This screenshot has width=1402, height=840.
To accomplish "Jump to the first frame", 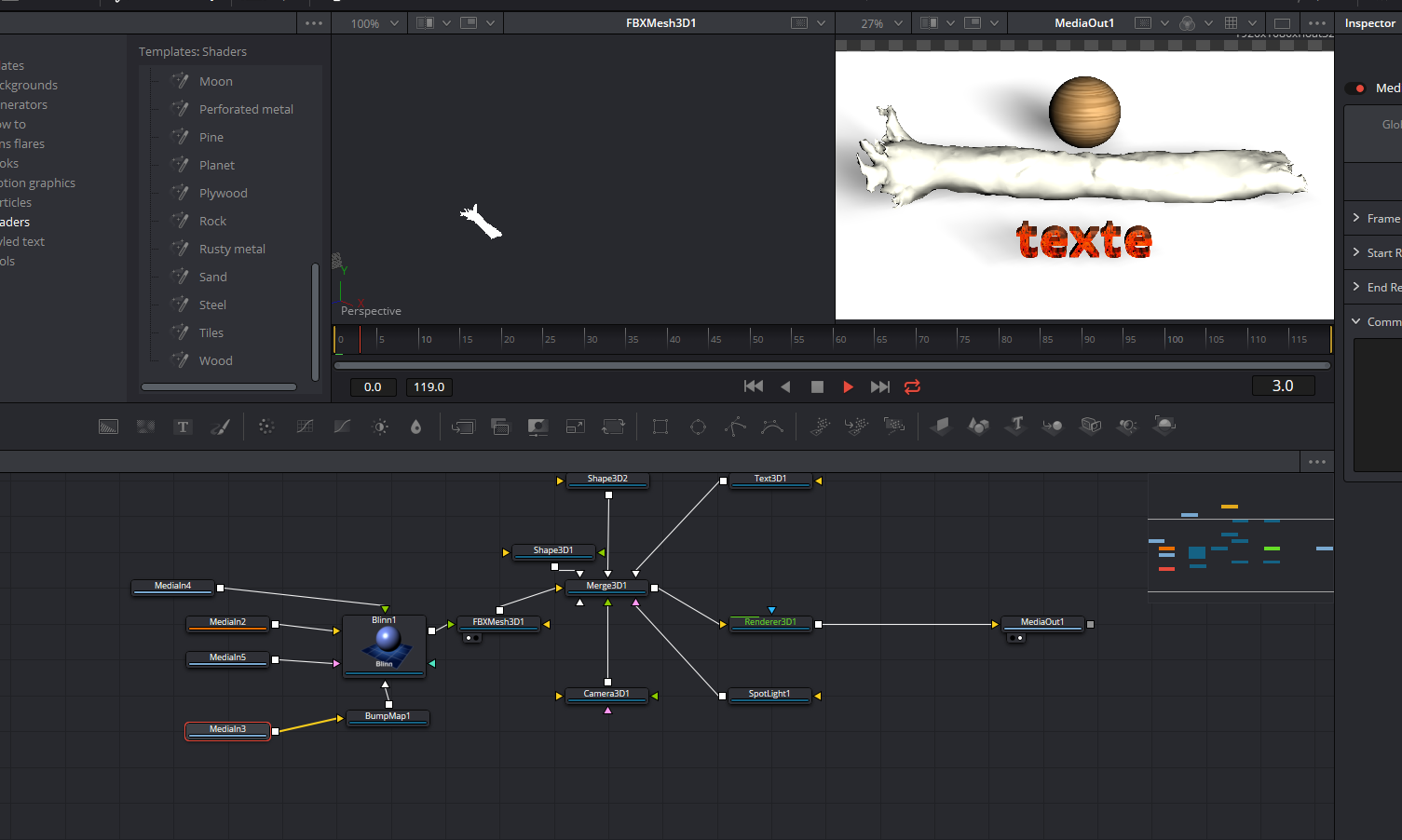I will tap(754, 386).
